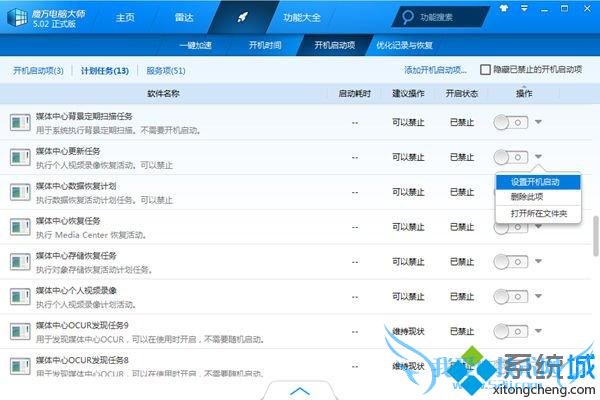Click 建议操作 column header
The height and width of the screenshot is (400, 600).
click(408, 94)
